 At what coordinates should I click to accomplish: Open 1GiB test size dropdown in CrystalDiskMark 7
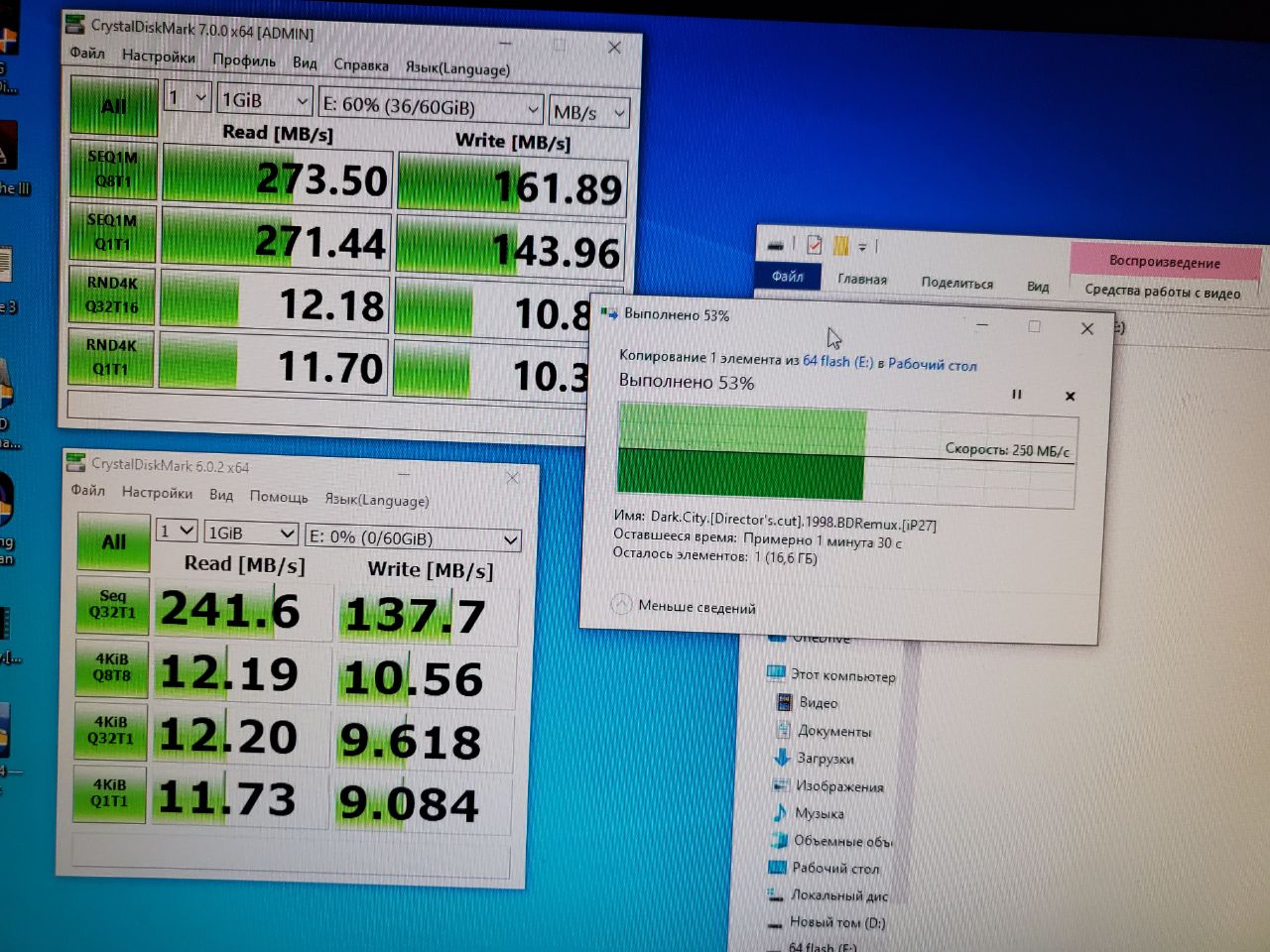(x=265, y=100)
